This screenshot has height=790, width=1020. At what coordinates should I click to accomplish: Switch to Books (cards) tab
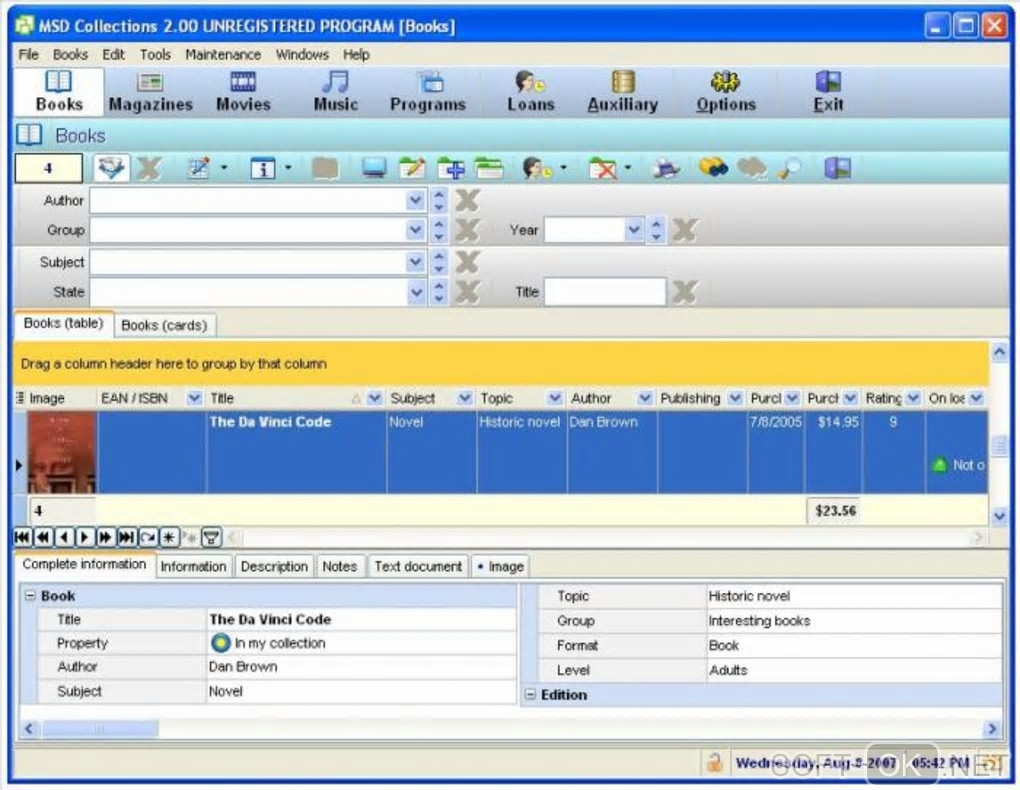pyautogui.click(x=164, y=325)
